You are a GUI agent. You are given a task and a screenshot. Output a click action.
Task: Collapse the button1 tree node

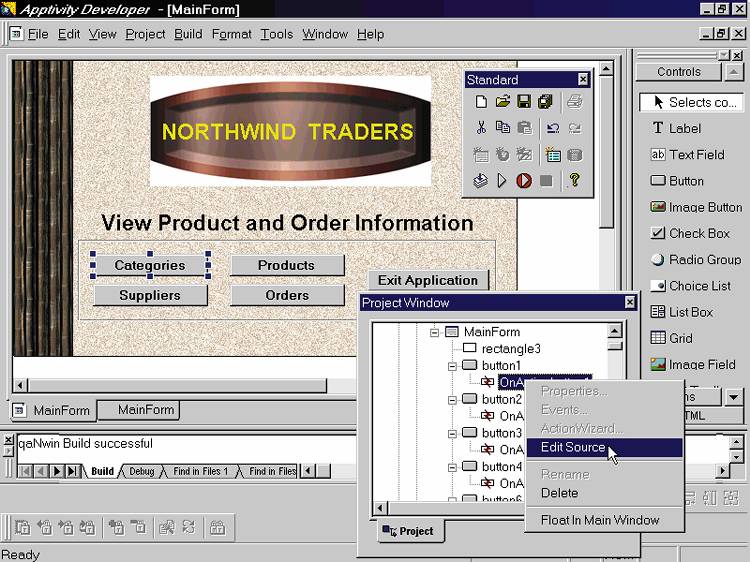pos(452,366)
